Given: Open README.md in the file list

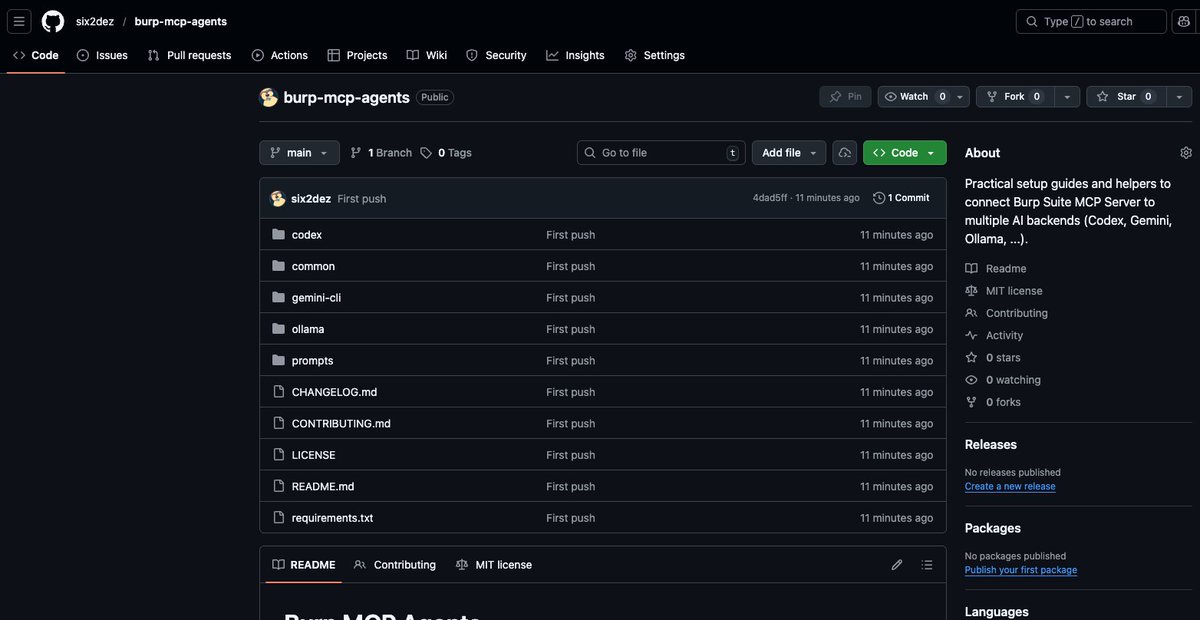Looking at the screenshot, I should tap(323, 486).
